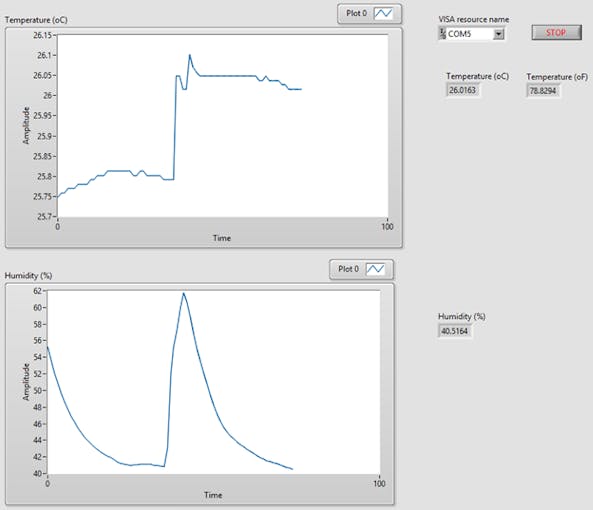Select the Temperature (oF) indicator value 78.8294
The height and width of the screenshot is (510, 593).
click(x=542, y=90)
